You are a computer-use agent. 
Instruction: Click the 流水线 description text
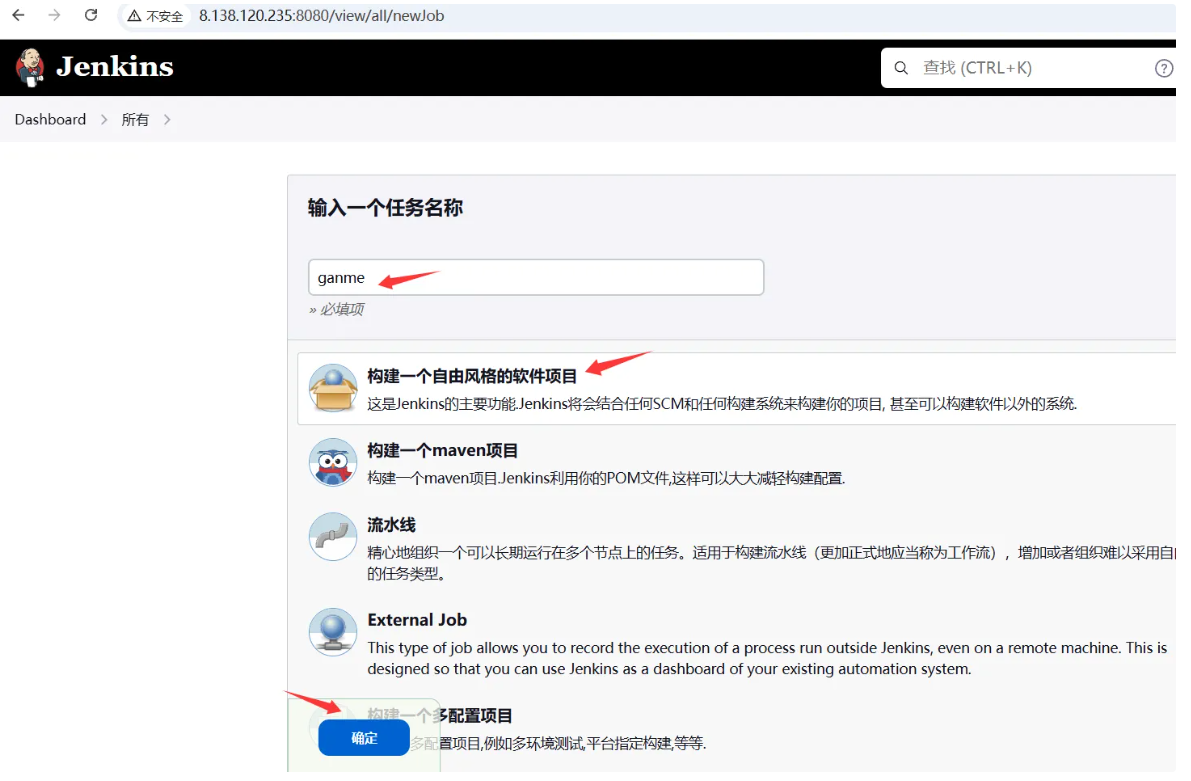click(x=772, y=563)
